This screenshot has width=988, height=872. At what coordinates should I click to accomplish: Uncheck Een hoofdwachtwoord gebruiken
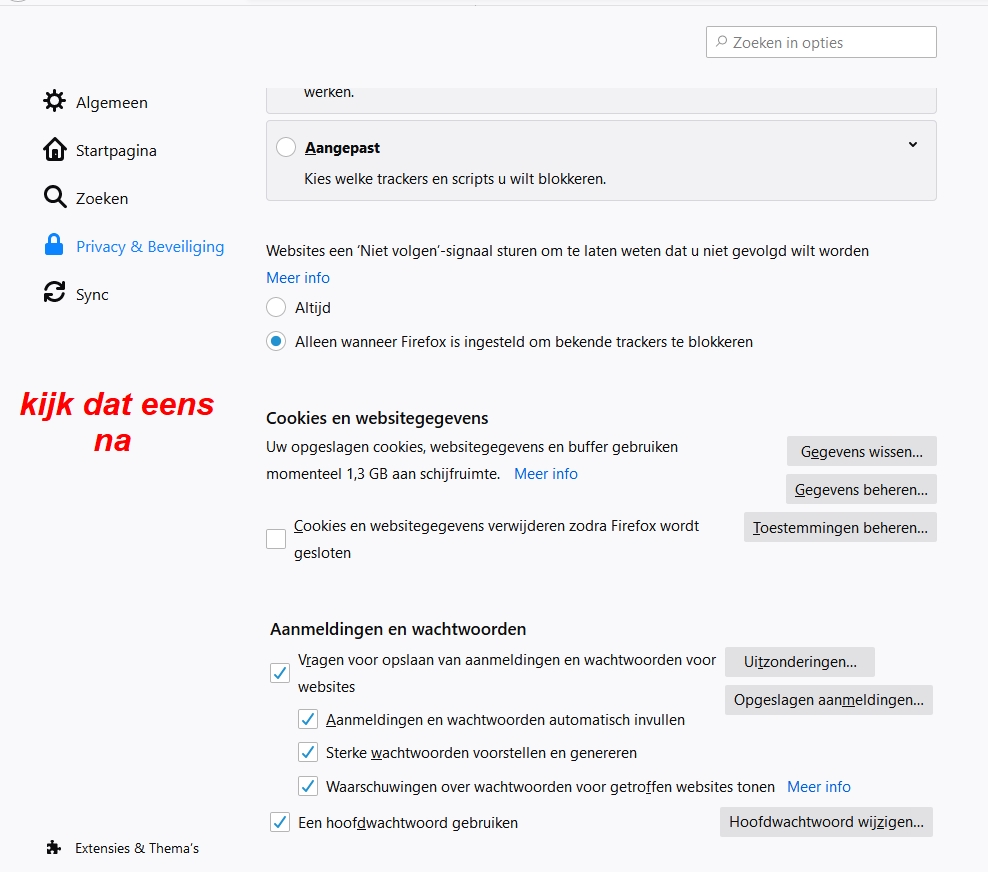click(x=280, y=823)
